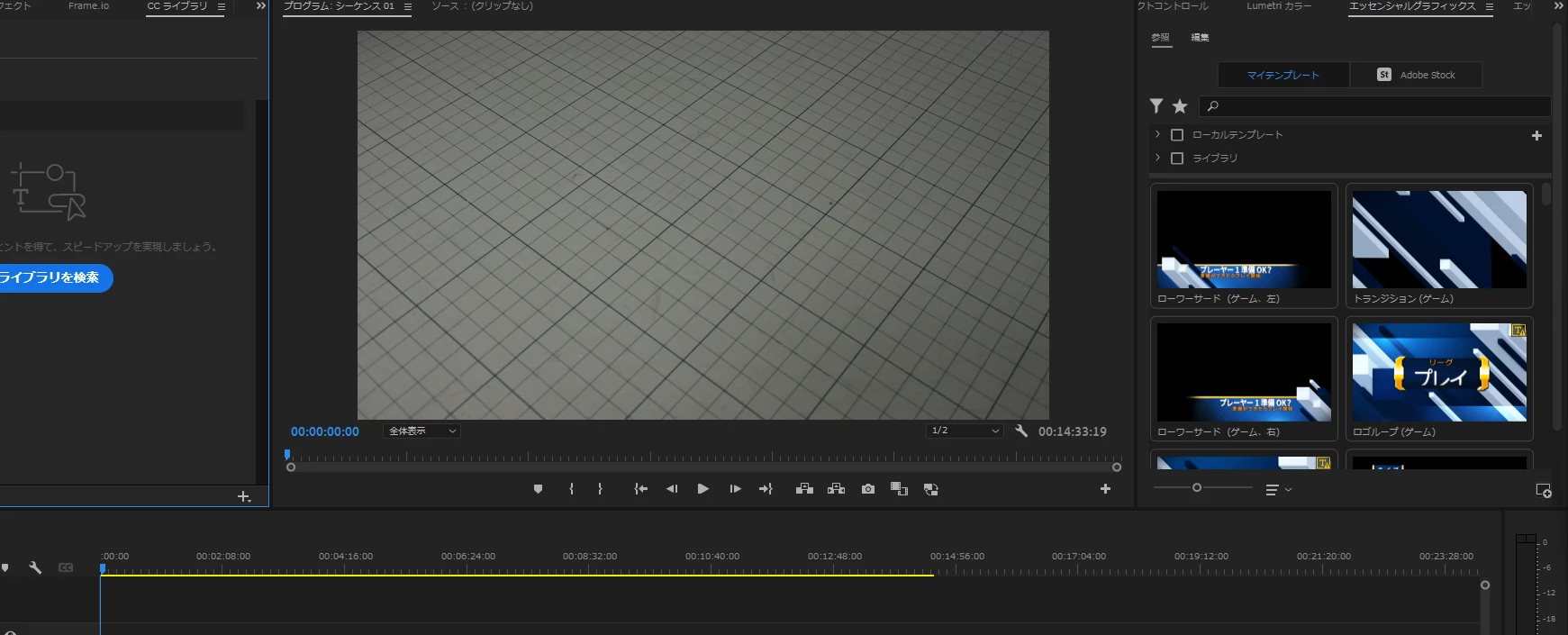Open the zoom level dropdown showing 全体表示
Viewport: 1568px width, 635px height.
click(x=421, y=431)
